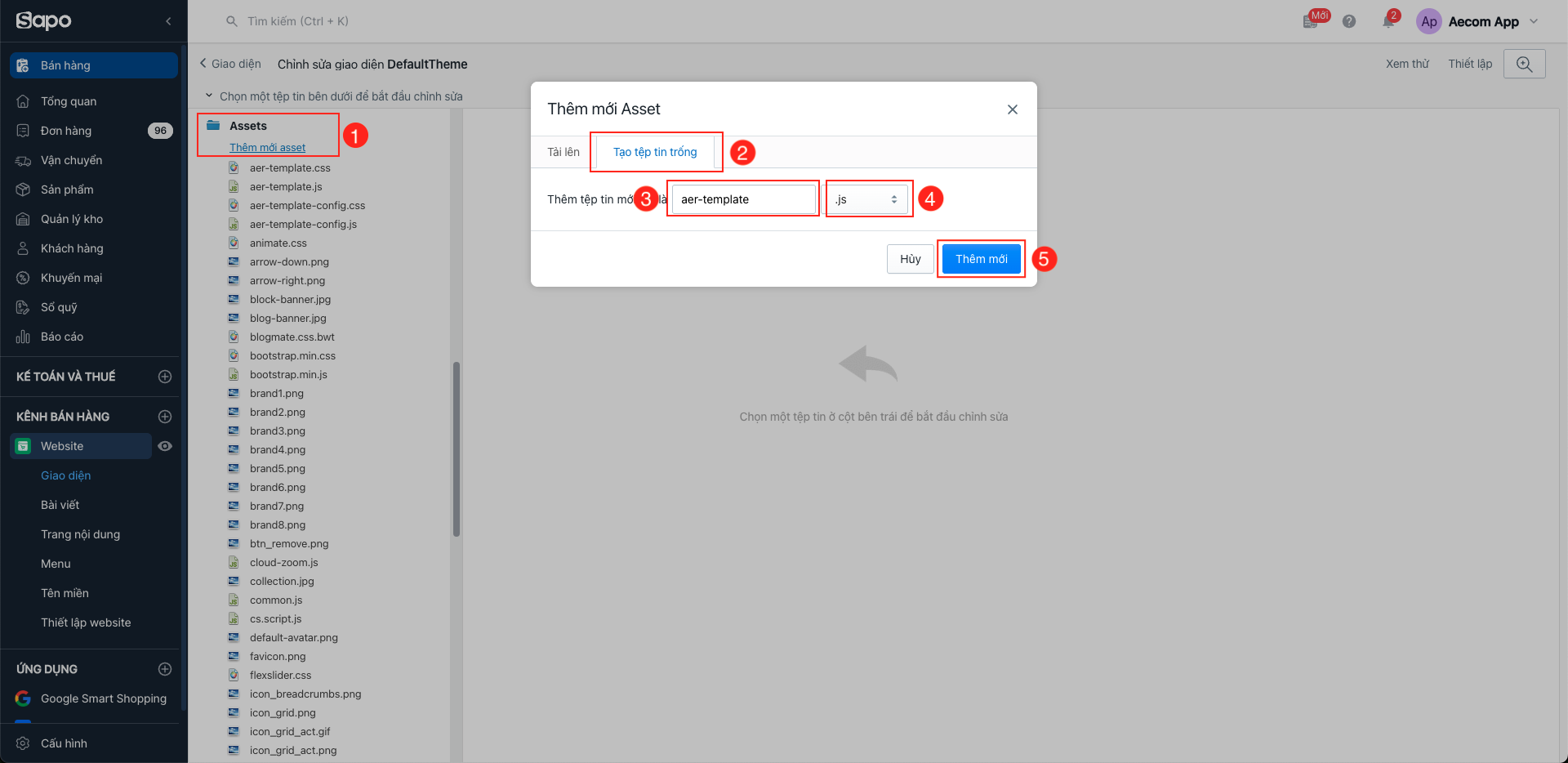Toggle the Website eye preview icon
Image resolution: width=1568 pixels, height=763 pixels.
coord(165,446)
